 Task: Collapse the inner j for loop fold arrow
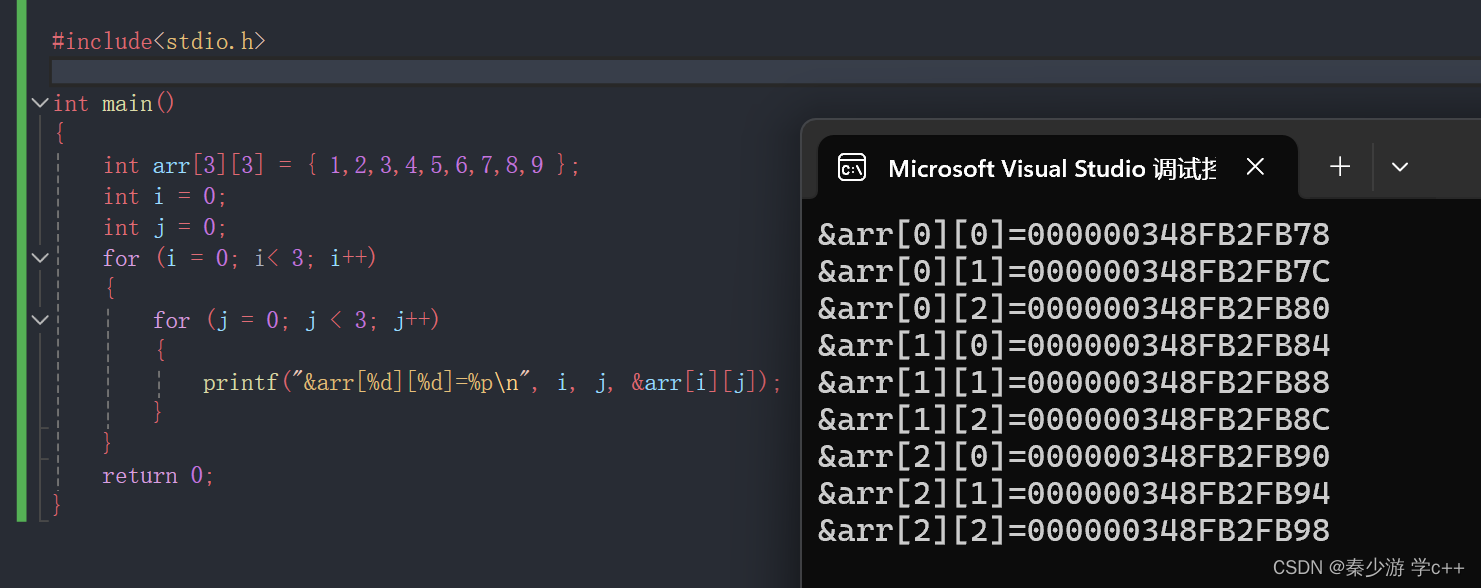click(40, 320)
